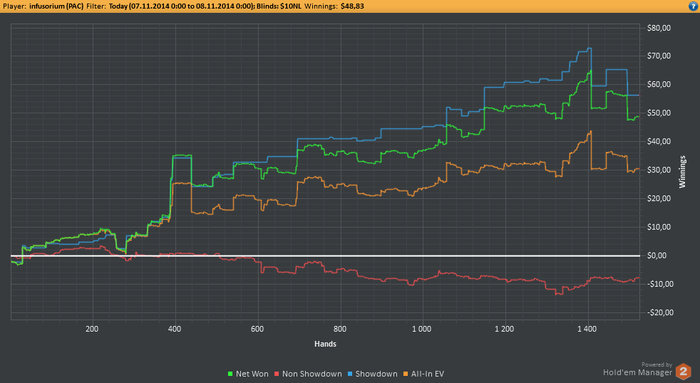Click the $80,00 axis value

(659, 28)
